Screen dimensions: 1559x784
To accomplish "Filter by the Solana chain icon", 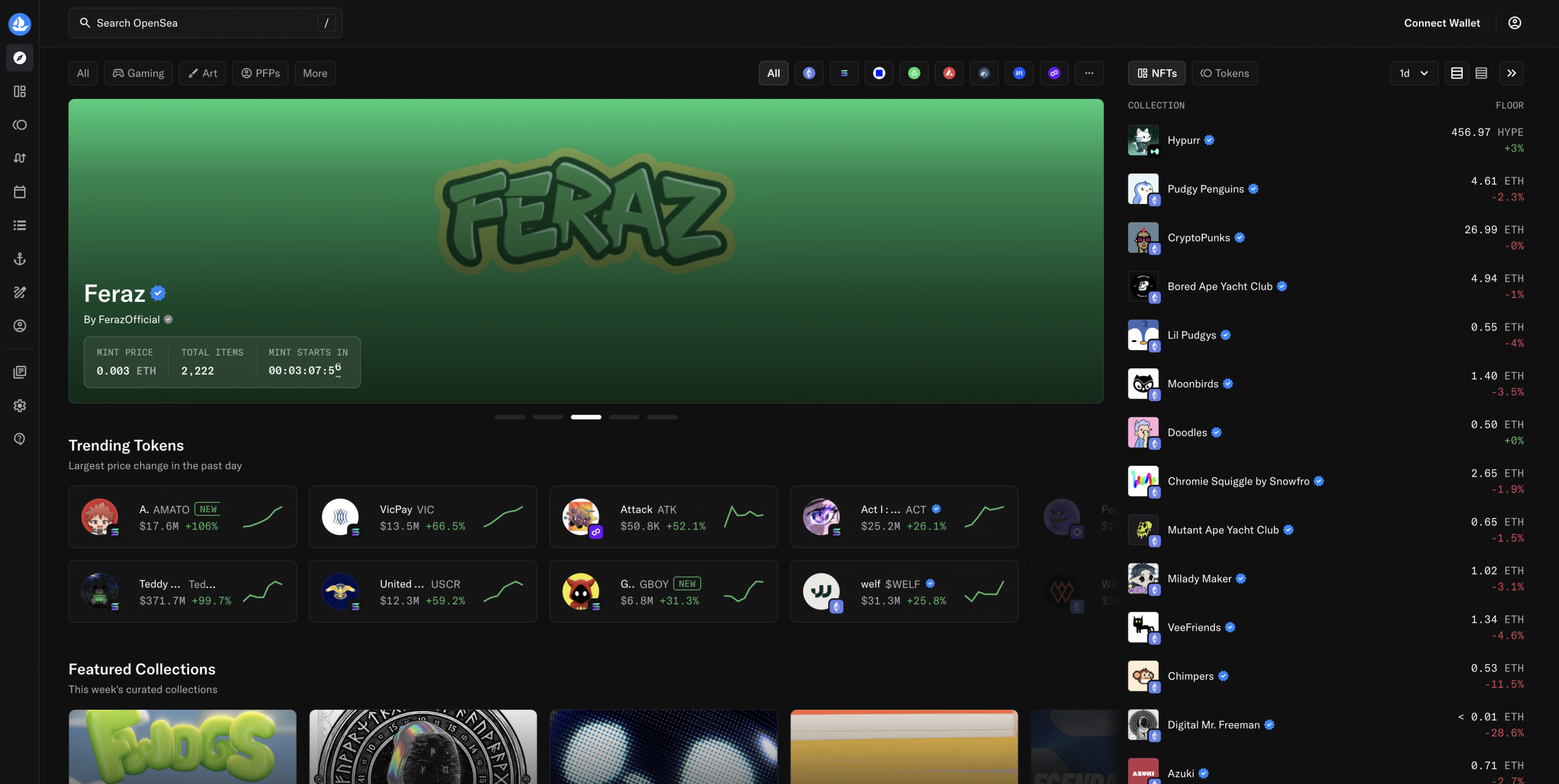I will click(x=844, y=73).
